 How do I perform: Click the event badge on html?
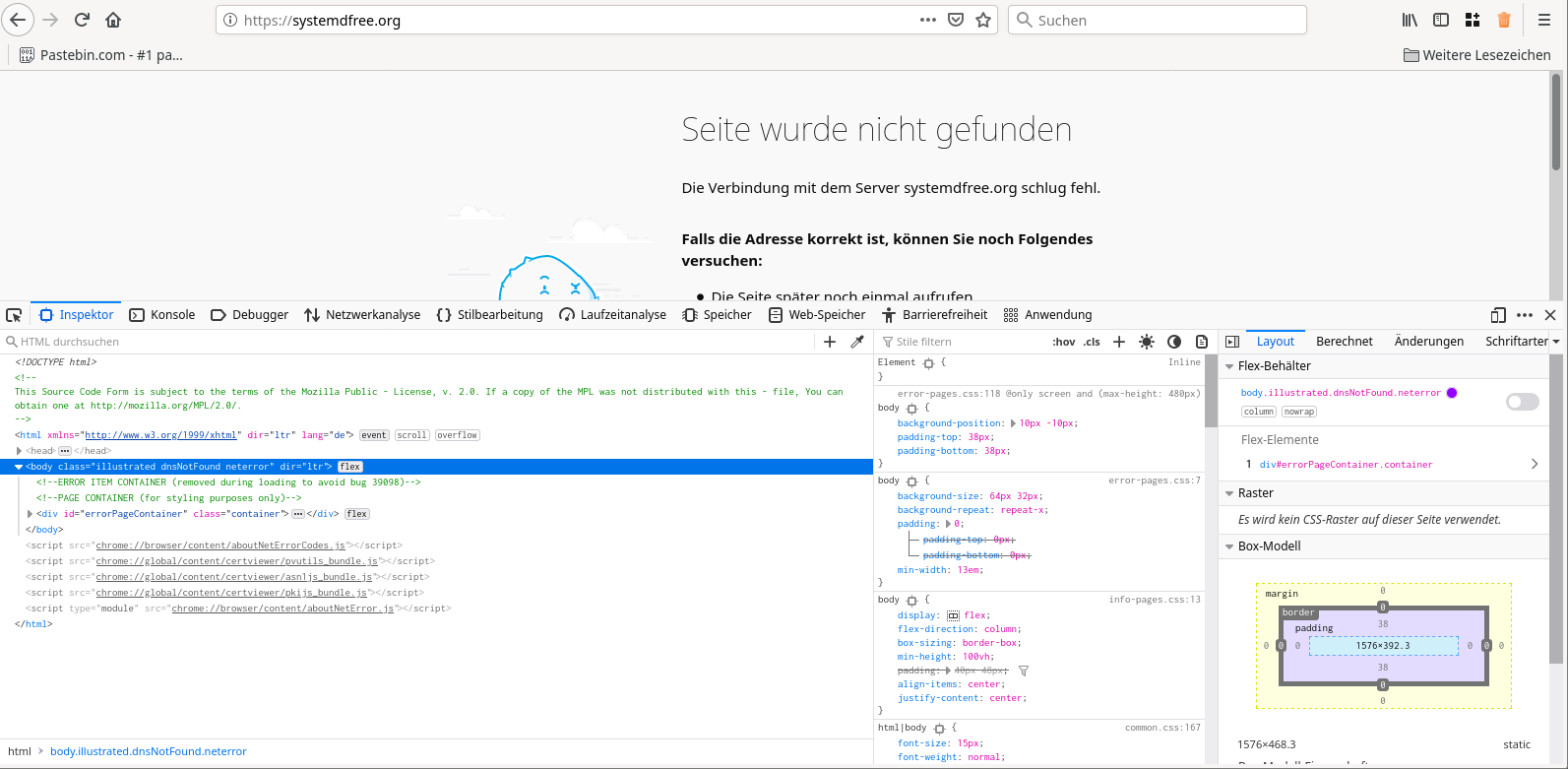pyautogui.click(x=374, y=435)
